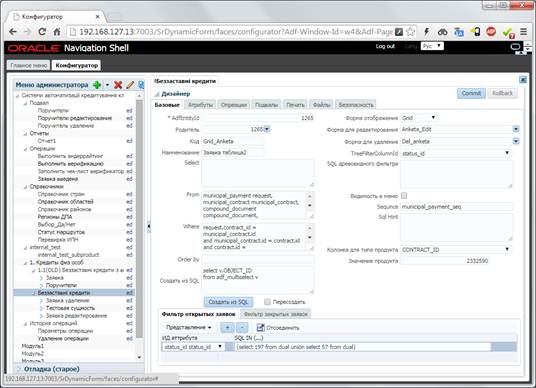Screen dimensions: 536x388
Task: Click the lightning bolt extension icon
Action: [427, 32]
